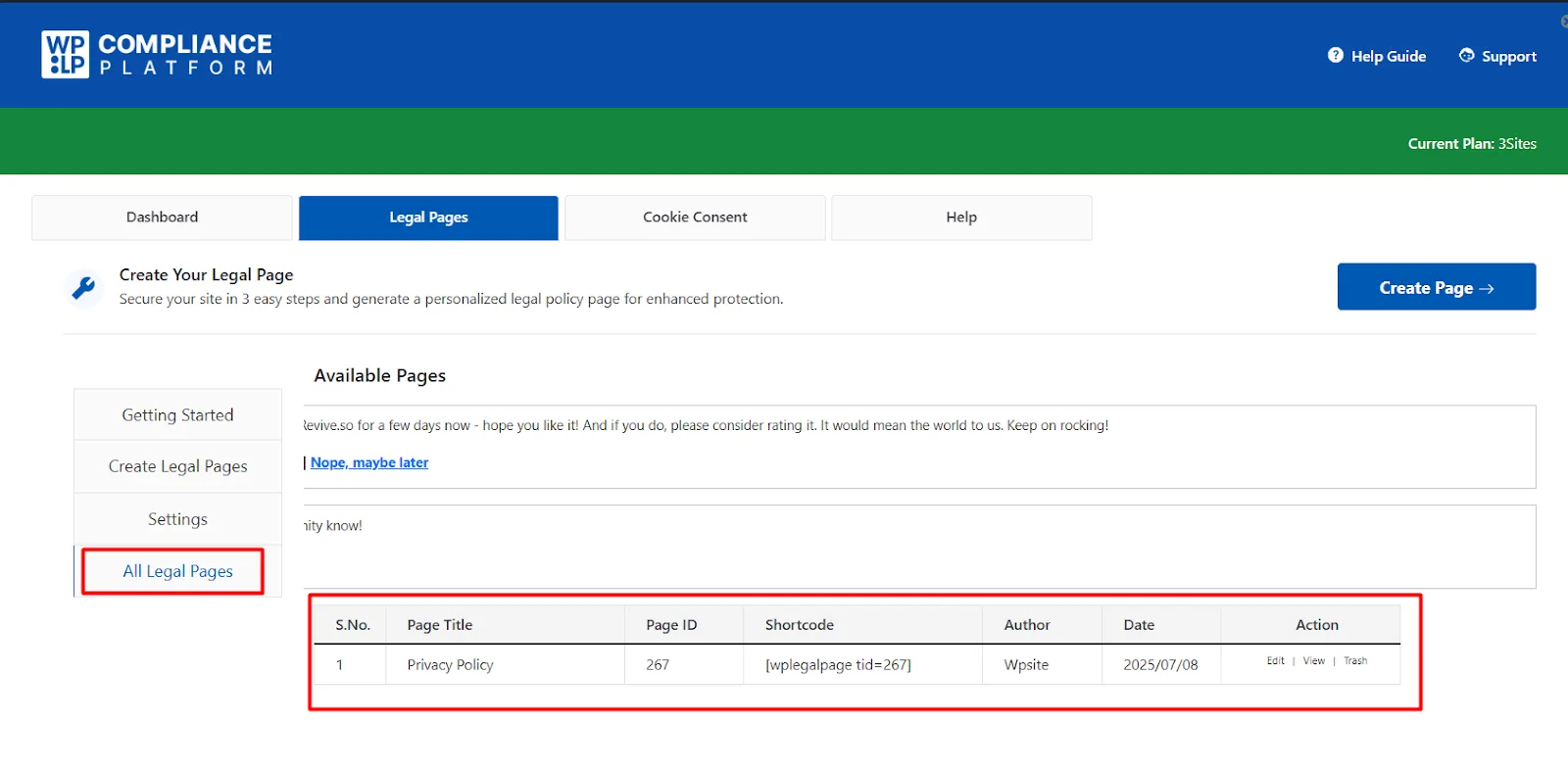Screen dimensions: 1568x772
Task: Click Trash for the Privacy Policy page
Action: click(1355, 661)
